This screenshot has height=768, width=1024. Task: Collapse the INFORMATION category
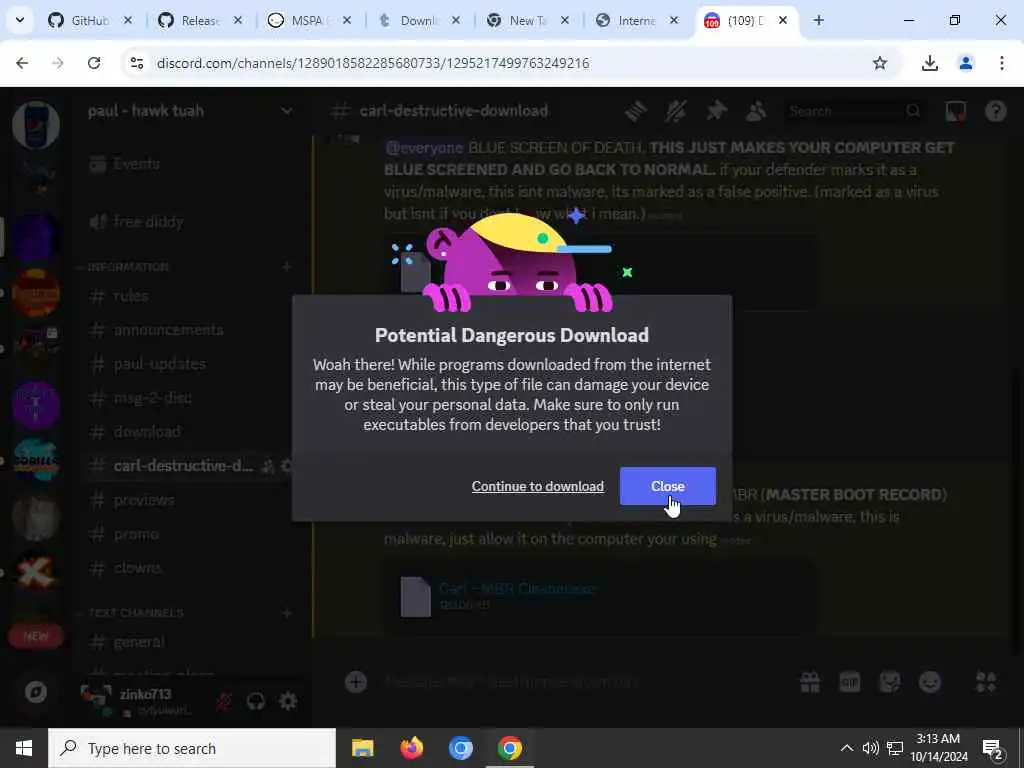point(128,266)
